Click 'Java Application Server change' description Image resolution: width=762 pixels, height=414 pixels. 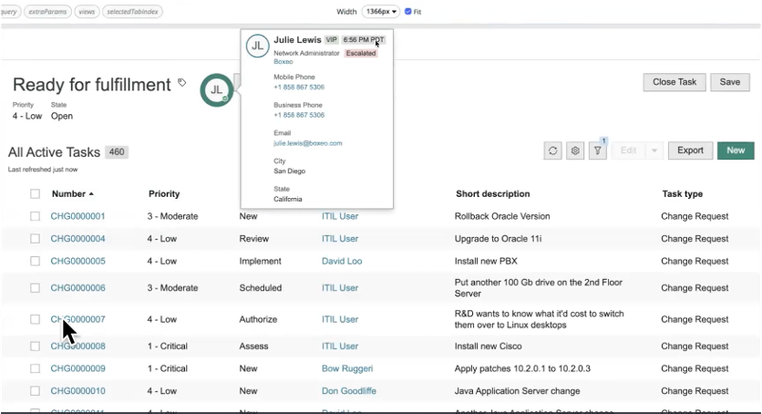click(517, 391)
